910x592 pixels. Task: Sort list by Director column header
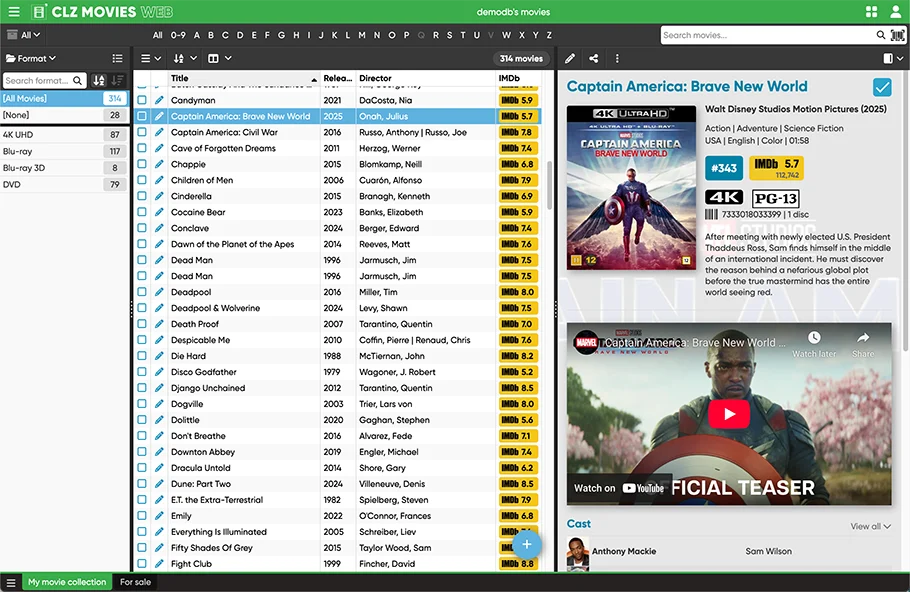pyautogui.click(x=425, y=78)
